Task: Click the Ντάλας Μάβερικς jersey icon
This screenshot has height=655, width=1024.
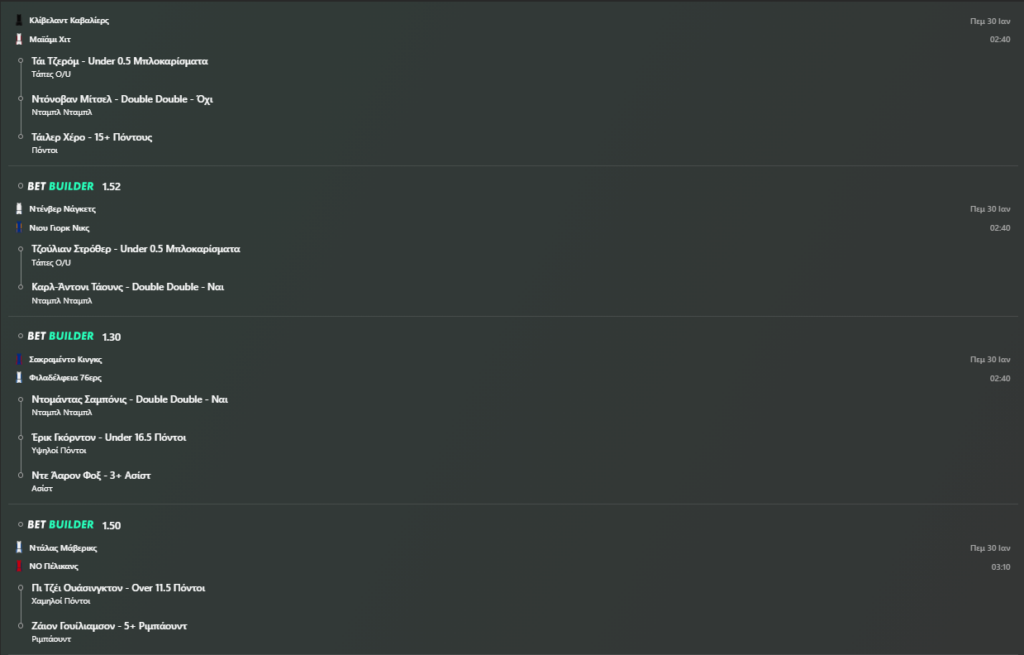Action: tap(20, 548)
